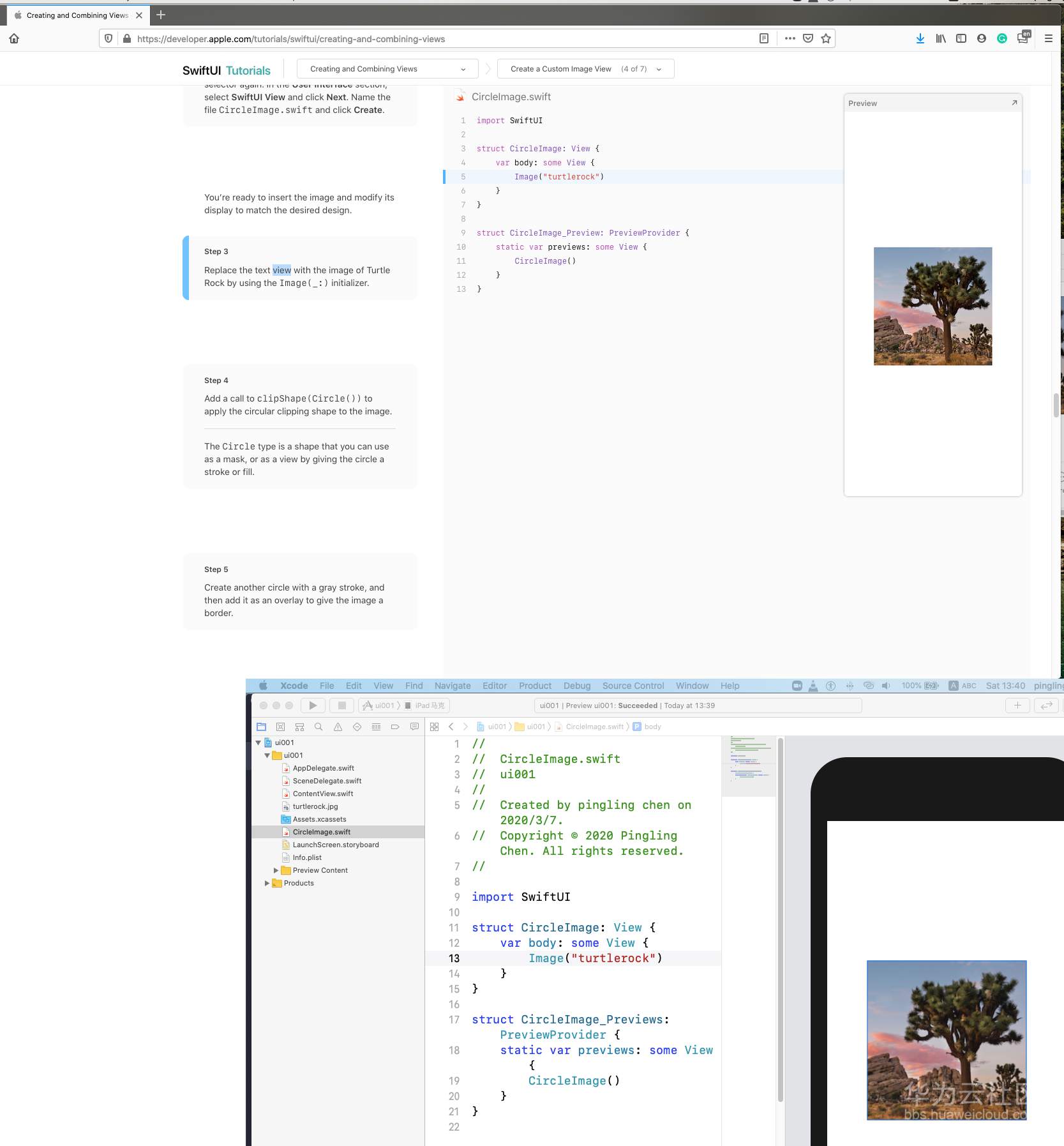Open the page actions menu

(790, 38)
